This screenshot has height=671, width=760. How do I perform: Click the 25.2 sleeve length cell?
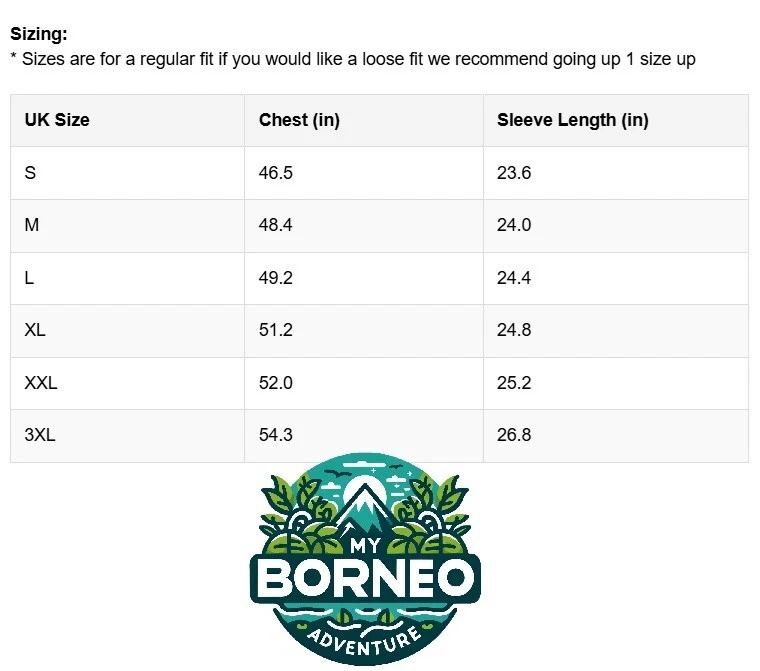(514, 383)
